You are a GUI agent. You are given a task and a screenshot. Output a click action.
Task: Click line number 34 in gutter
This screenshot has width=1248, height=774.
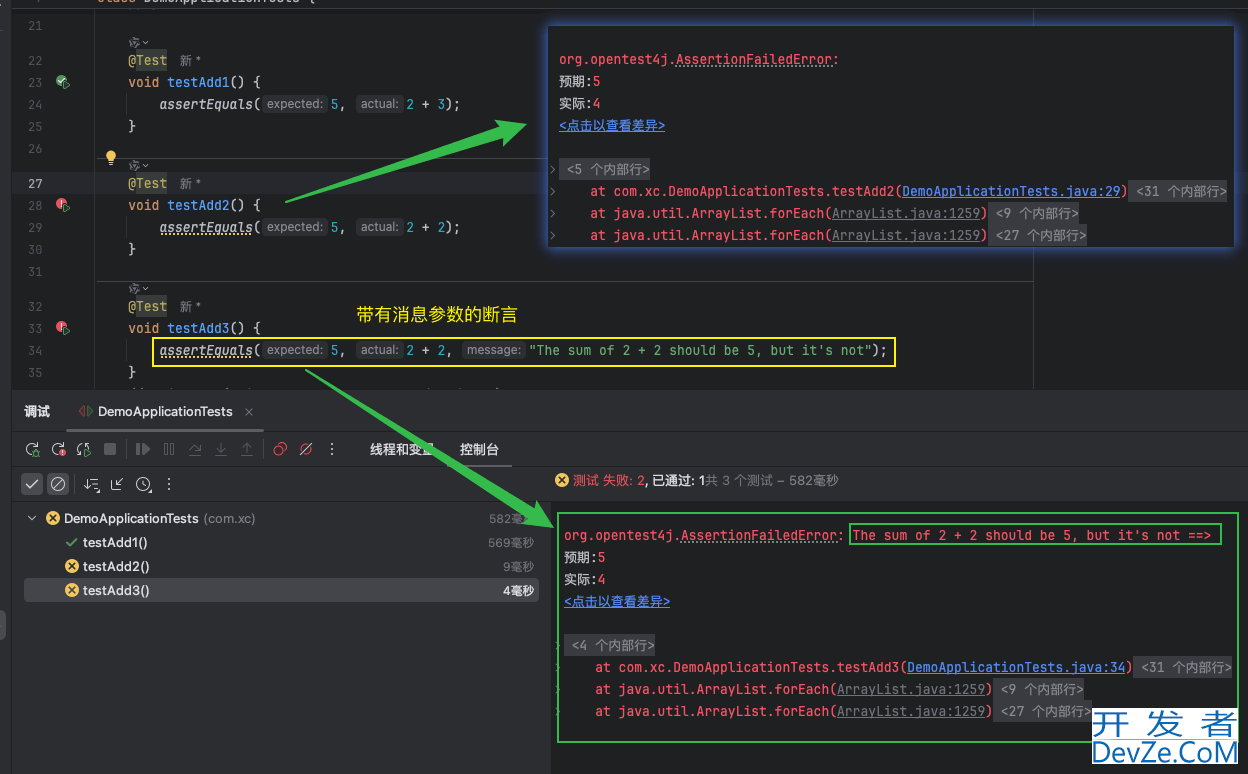coord(35,350)
